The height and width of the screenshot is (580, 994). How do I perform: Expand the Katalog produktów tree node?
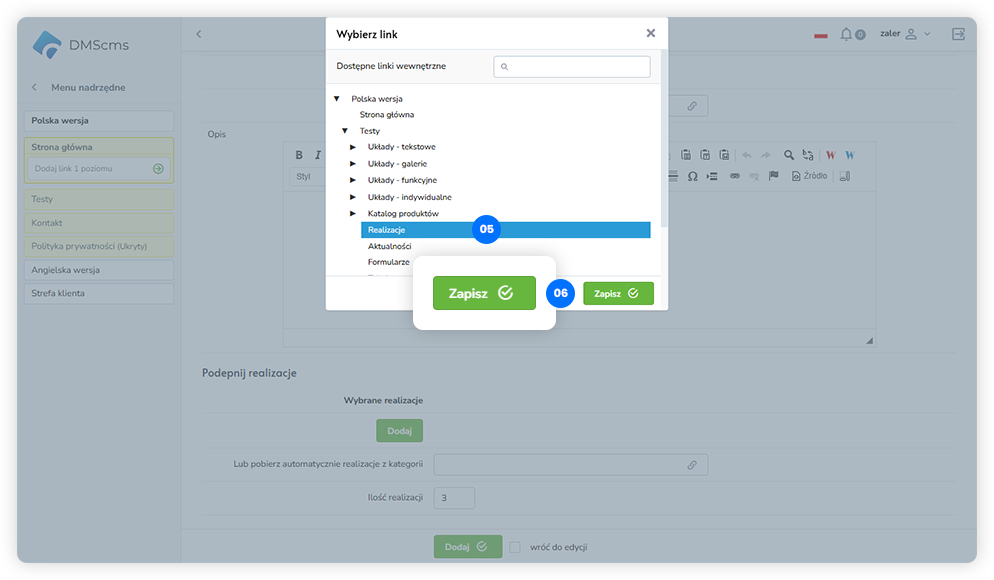[x=353, y=214]
